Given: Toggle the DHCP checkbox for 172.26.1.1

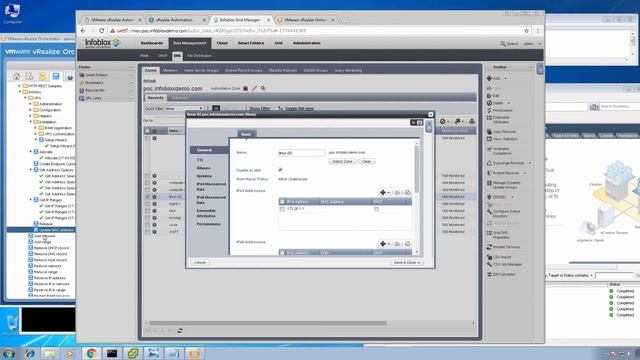Looking at the screenshot, I should [376, 209].
